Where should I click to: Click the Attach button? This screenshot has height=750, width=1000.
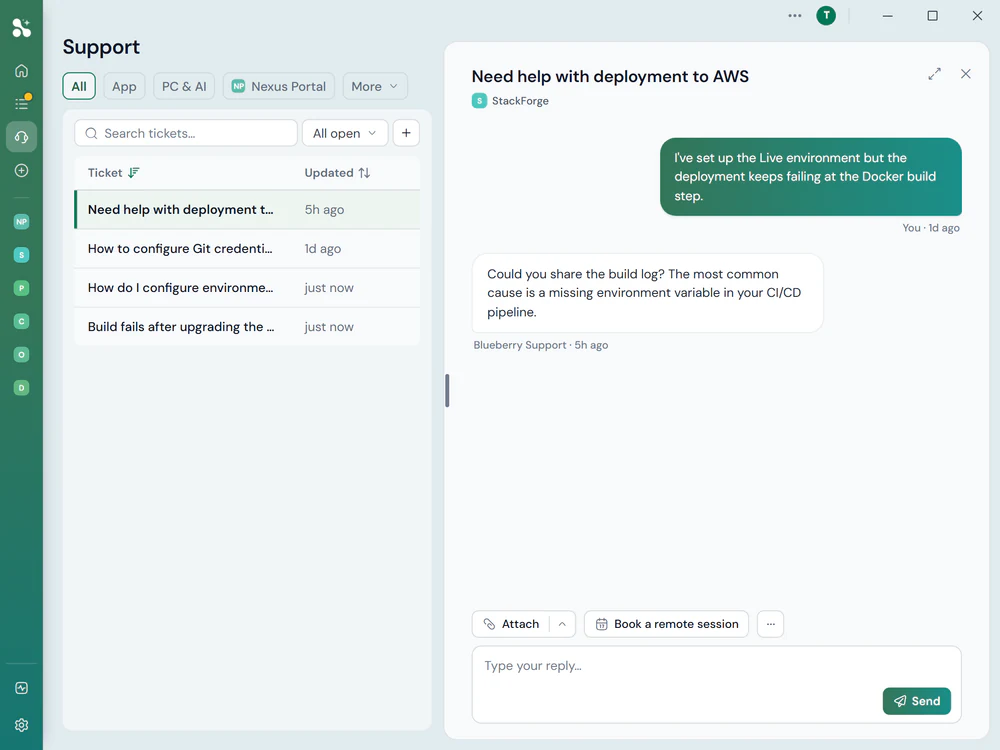coord(511,624)
